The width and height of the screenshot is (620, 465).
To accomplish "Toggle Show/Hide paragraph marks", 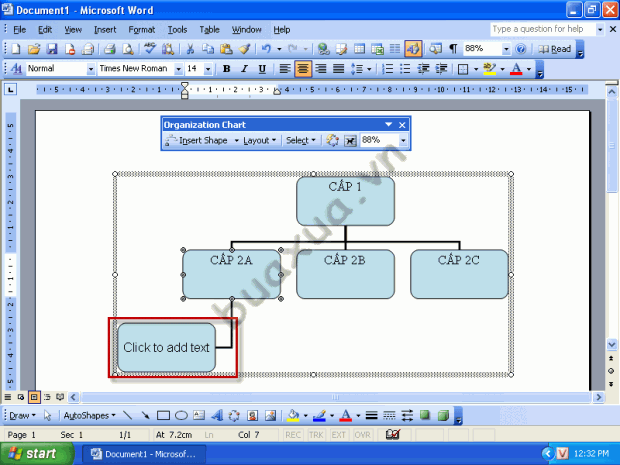I will click(x=453, y=49).
